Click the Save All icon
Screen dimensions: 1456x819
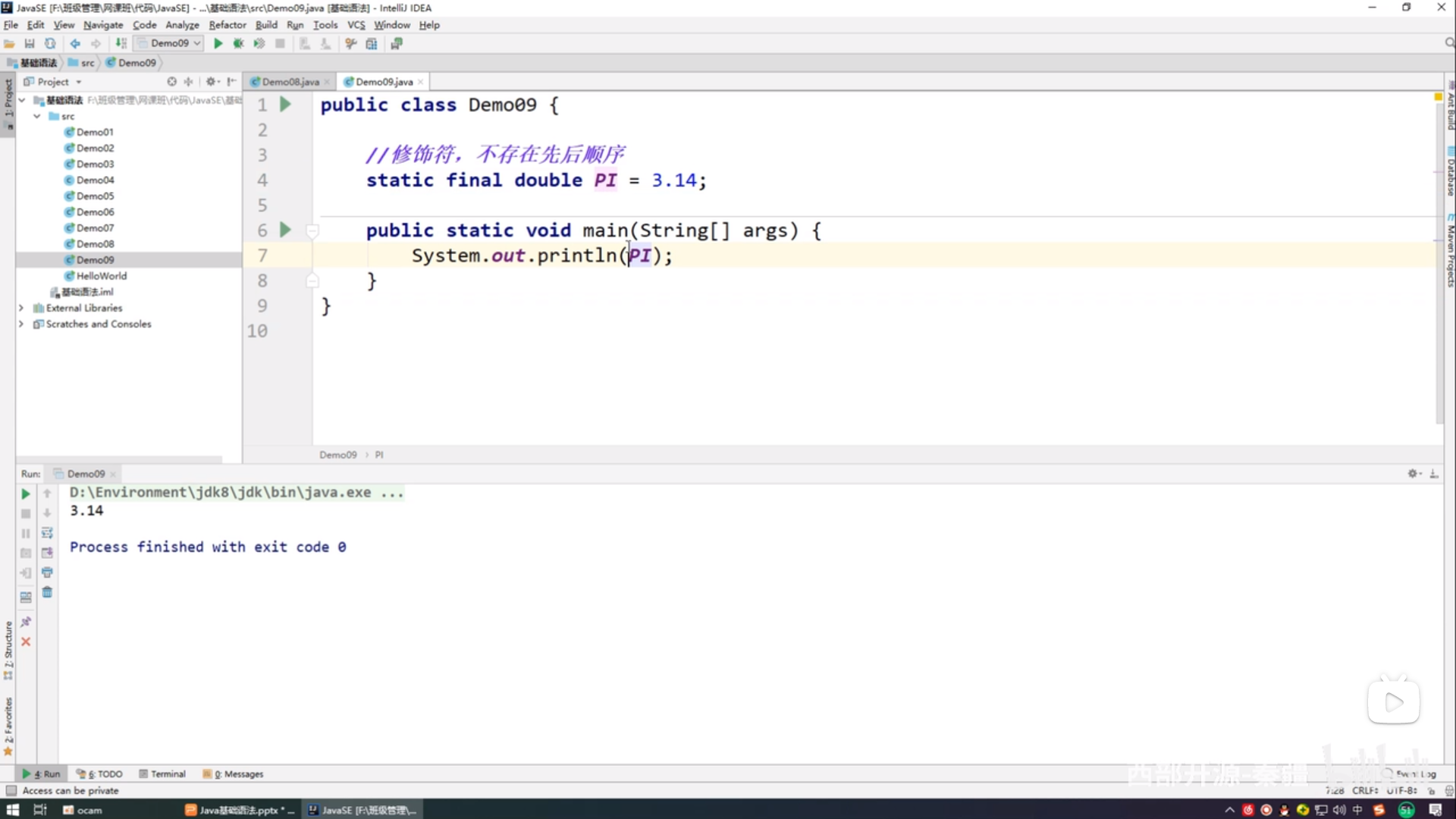30,43
